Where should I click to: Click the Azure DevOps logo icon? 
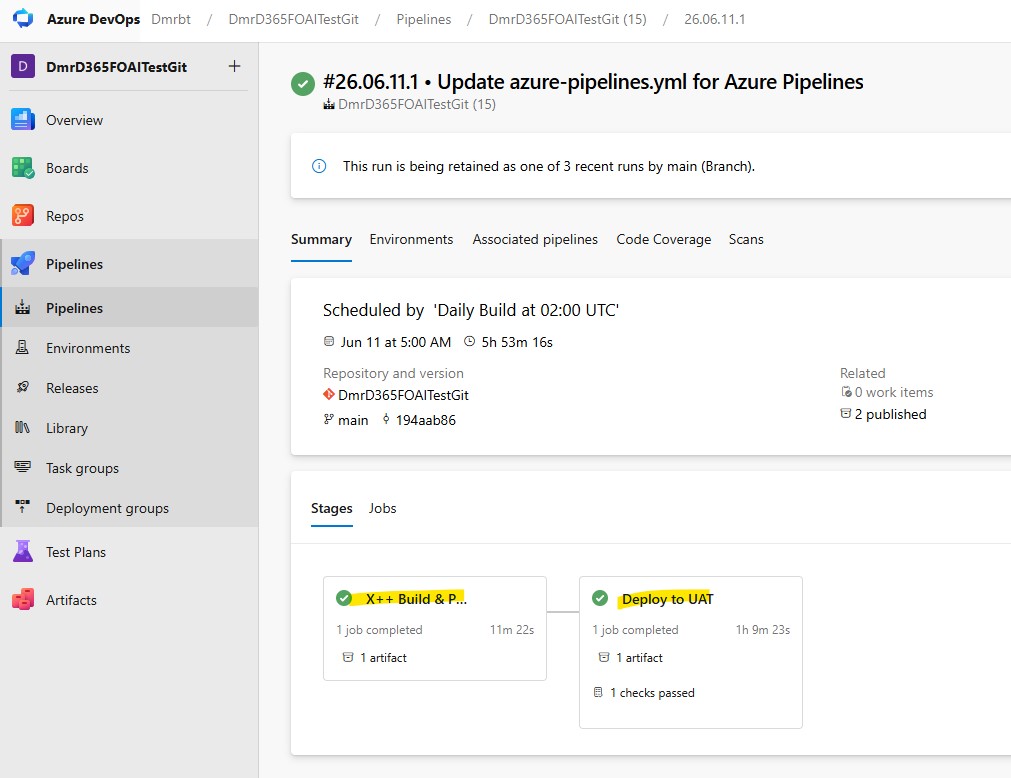pos(23,19)
